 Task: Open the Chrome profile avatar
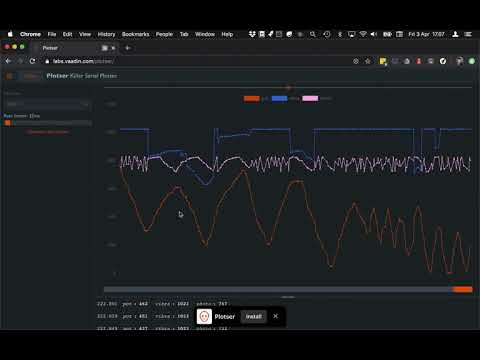pyautogui.click(x=460, y=61)
